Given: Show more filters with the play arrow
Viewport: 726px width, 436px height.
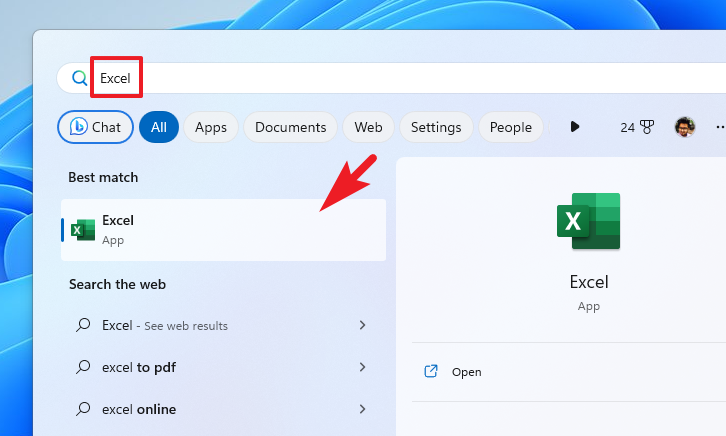Looking at the screenshot, I should [575, 126].
